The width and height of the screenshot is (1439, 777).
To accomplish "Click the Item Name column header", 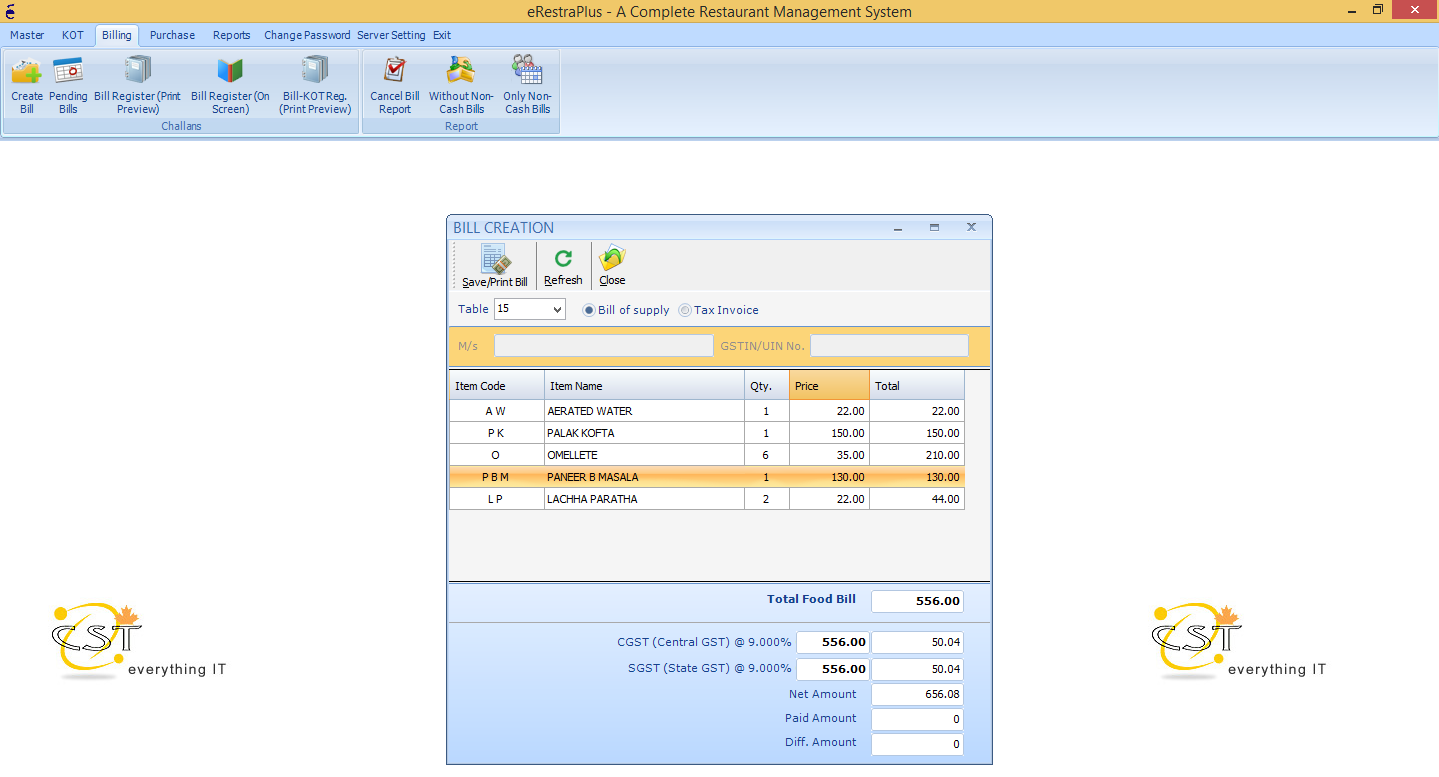I will pyautogui.click(x=645, y=386).
